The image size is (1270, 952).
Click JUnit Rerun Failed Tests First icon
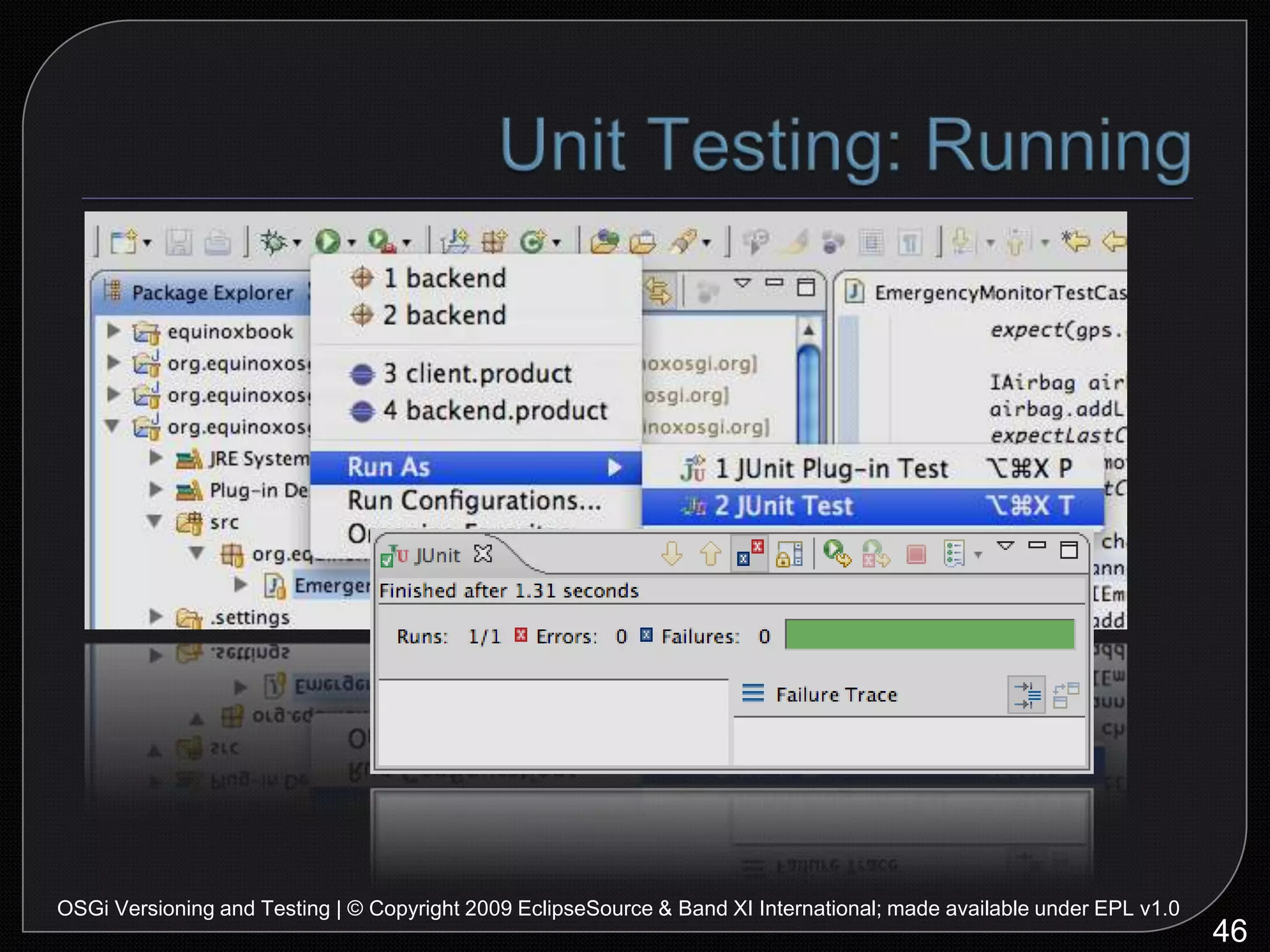coord(876,553)
